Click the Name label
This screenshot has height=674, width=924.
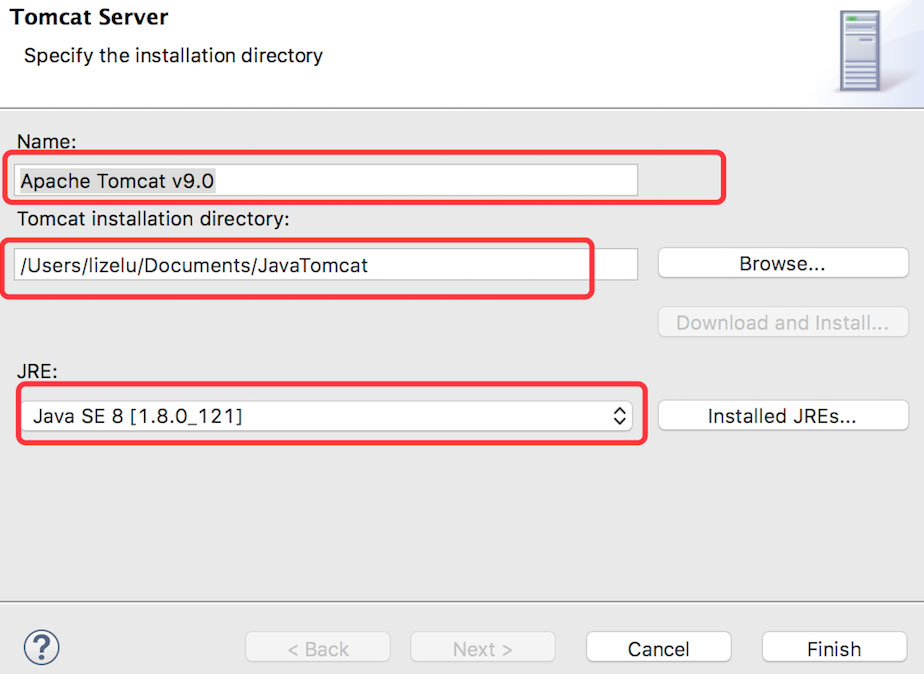point(46,142)
